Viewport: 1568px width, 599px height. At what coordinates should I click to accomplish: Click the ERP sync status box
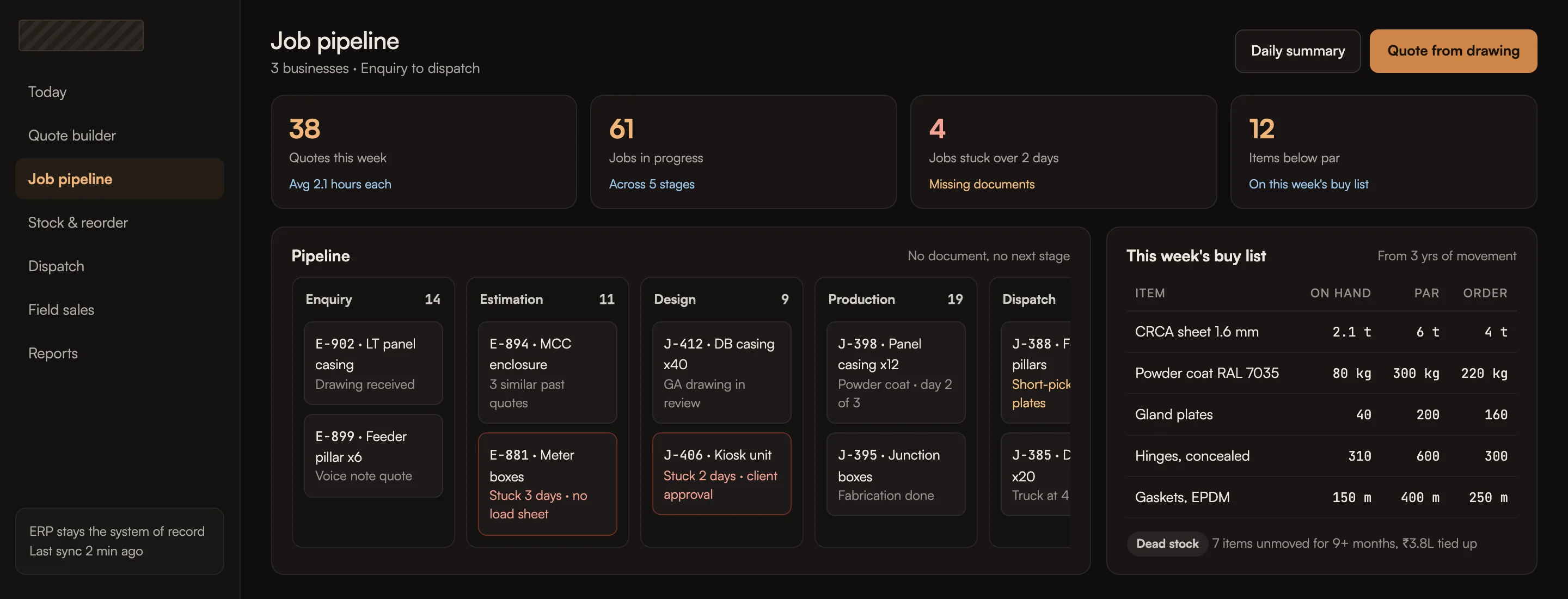pyautogui.click(x=119, y=541)
